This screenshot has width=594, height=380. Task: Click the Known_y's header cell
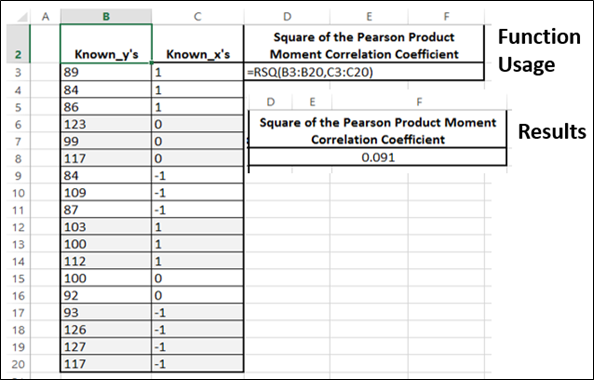point(106,44)
